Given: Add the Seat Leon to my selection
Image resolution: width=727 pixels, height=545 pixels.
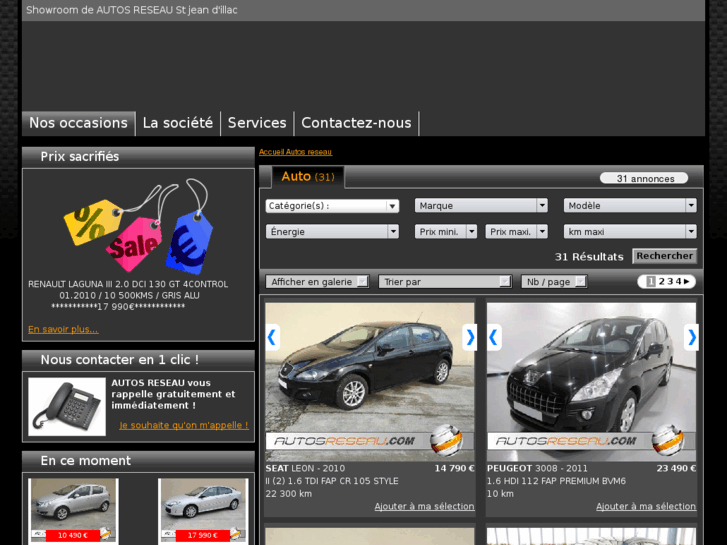Looking at the screenshot, I should [x=424, y=507].
